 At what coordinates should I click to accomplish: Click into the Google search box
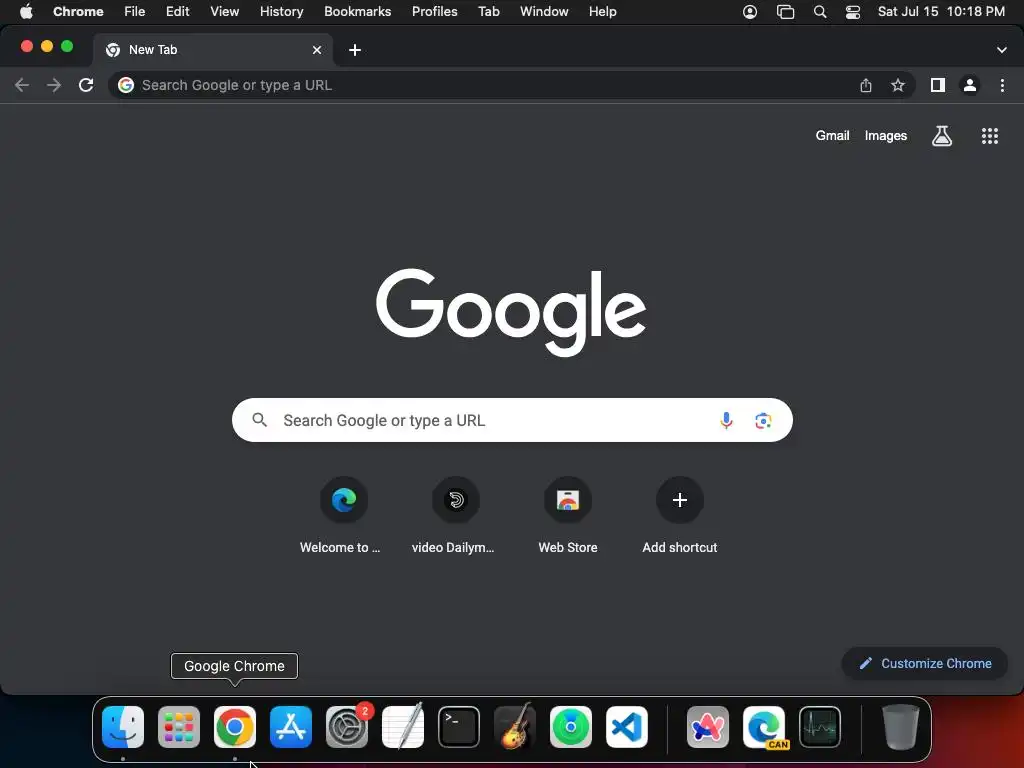512,421
